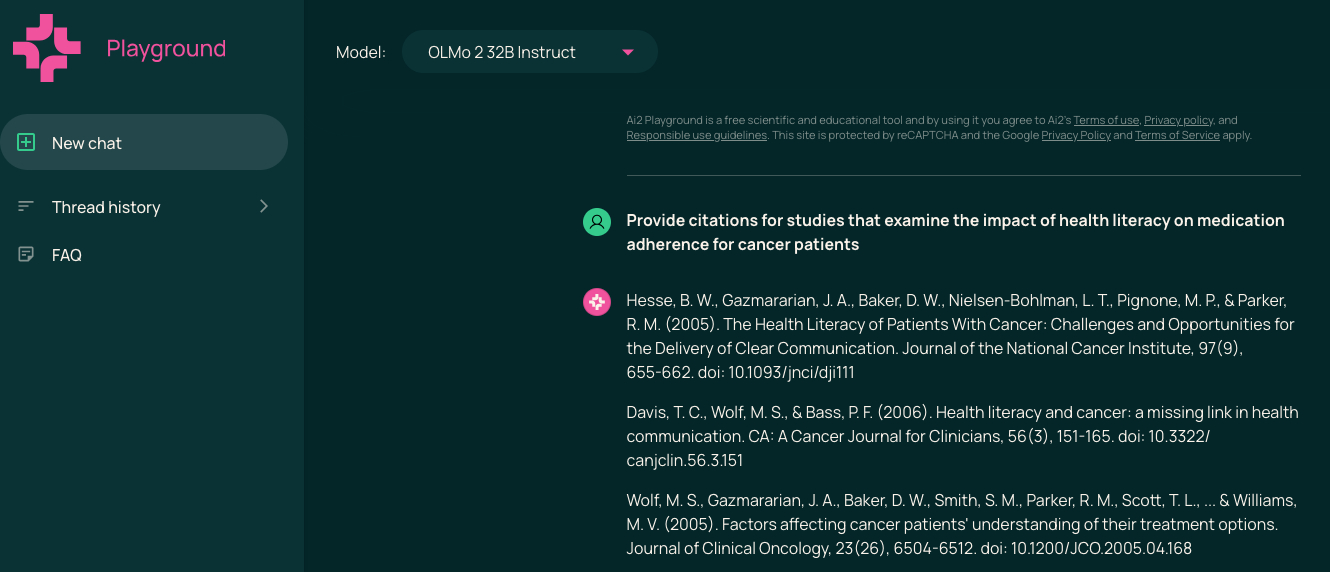This screenshot has width=1330, height=572.
Task: Open the Responsible use guidelines link
Action: tap(697, 135)
